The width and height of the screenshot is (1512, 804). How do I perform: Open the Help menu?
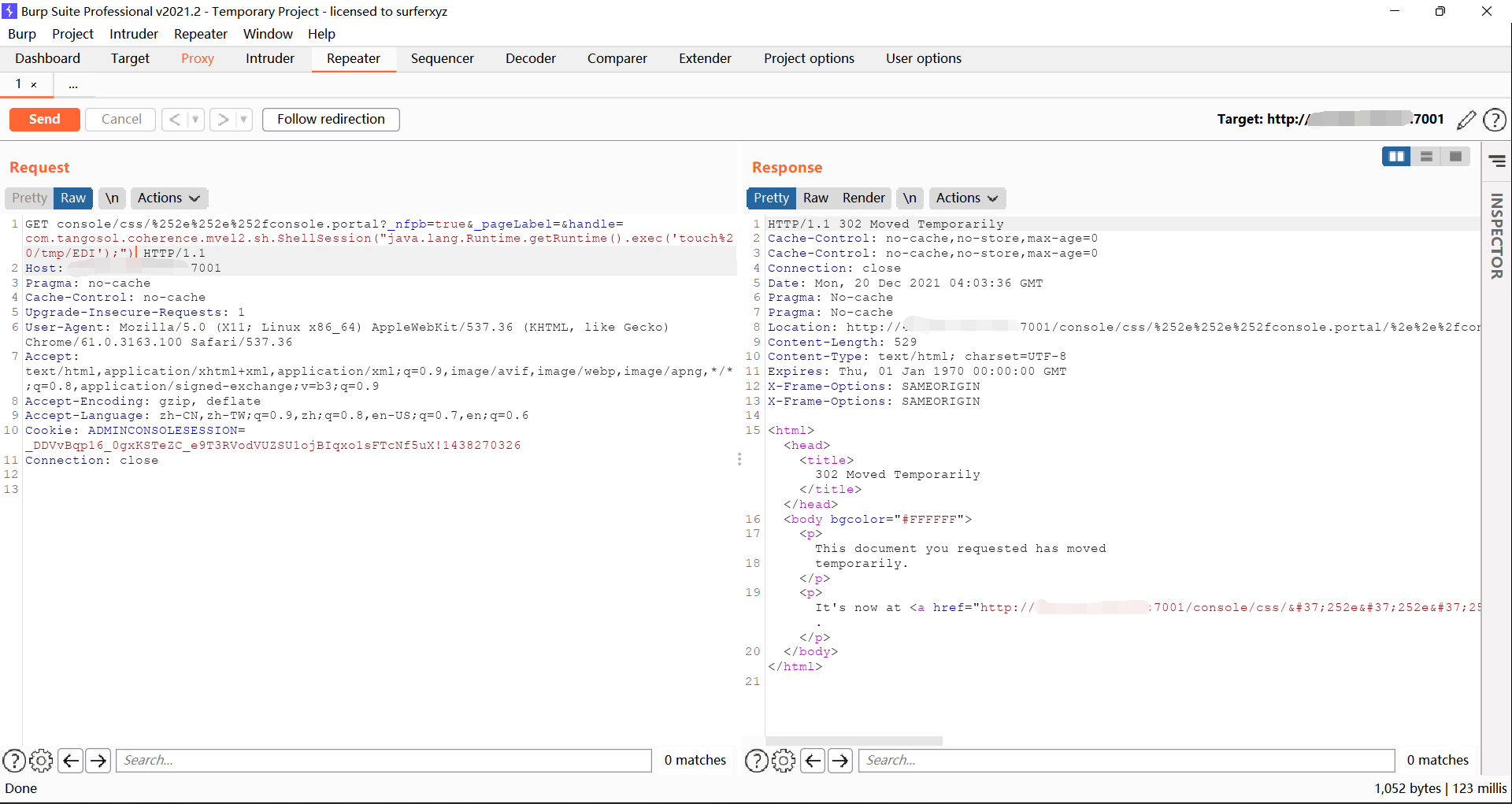pos(321,34)
